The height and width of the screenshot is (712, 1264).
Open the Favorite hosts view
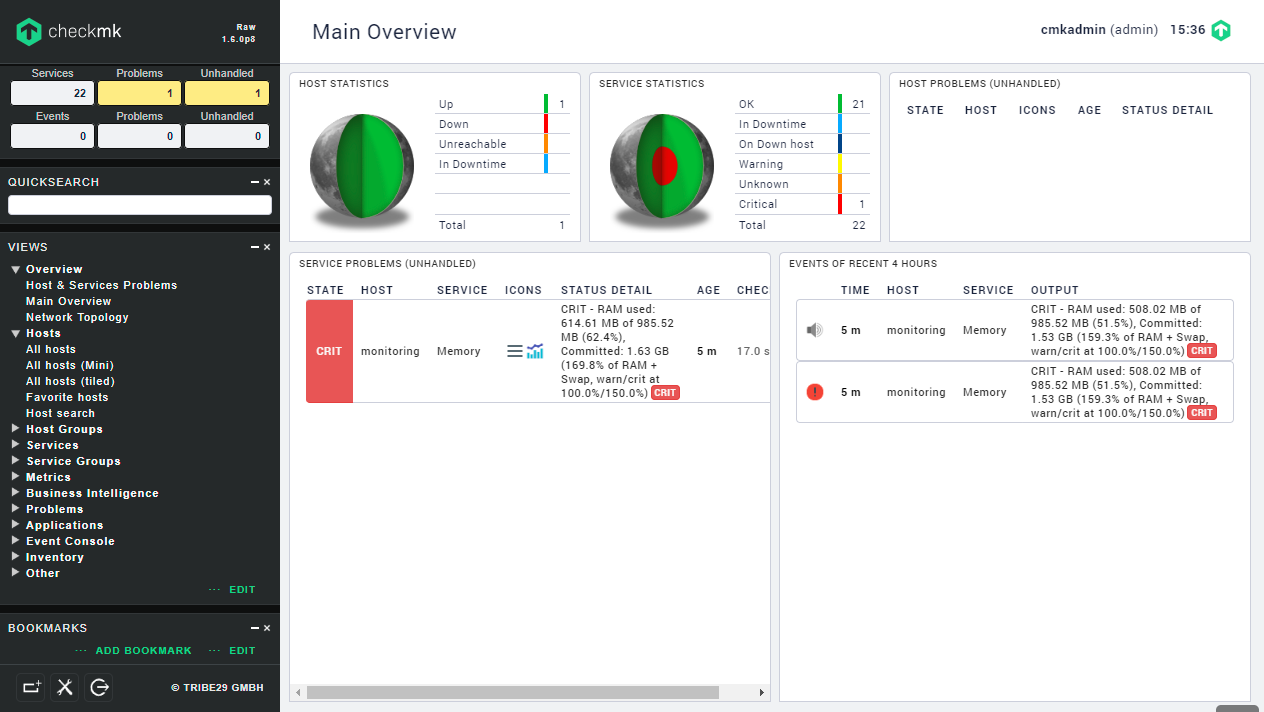[x=67, y=397]
